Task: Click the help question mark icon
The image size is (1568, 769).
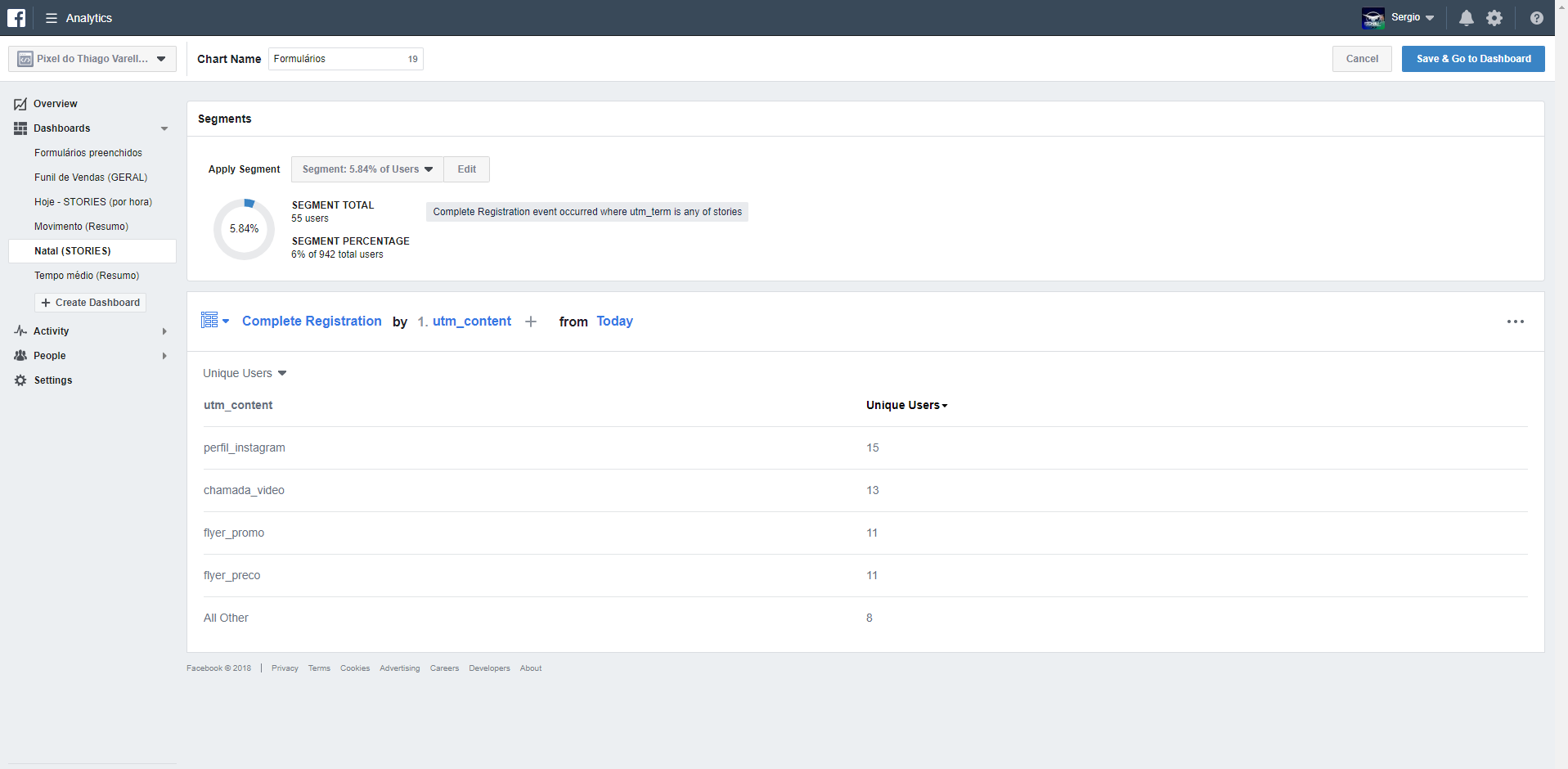Action: 1536,18
